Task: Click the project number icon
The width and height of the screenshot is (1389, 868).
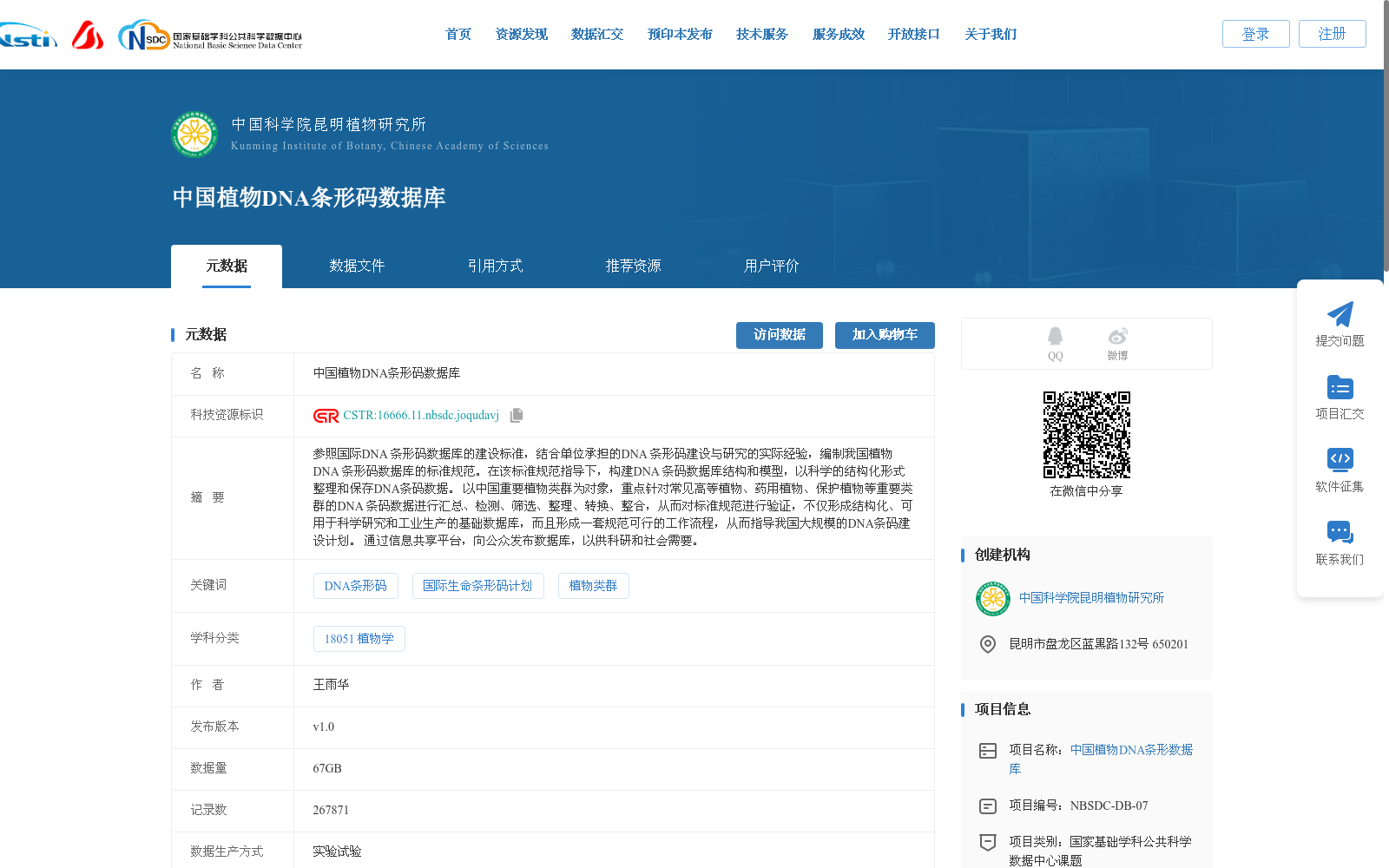Action: (988, 806)
